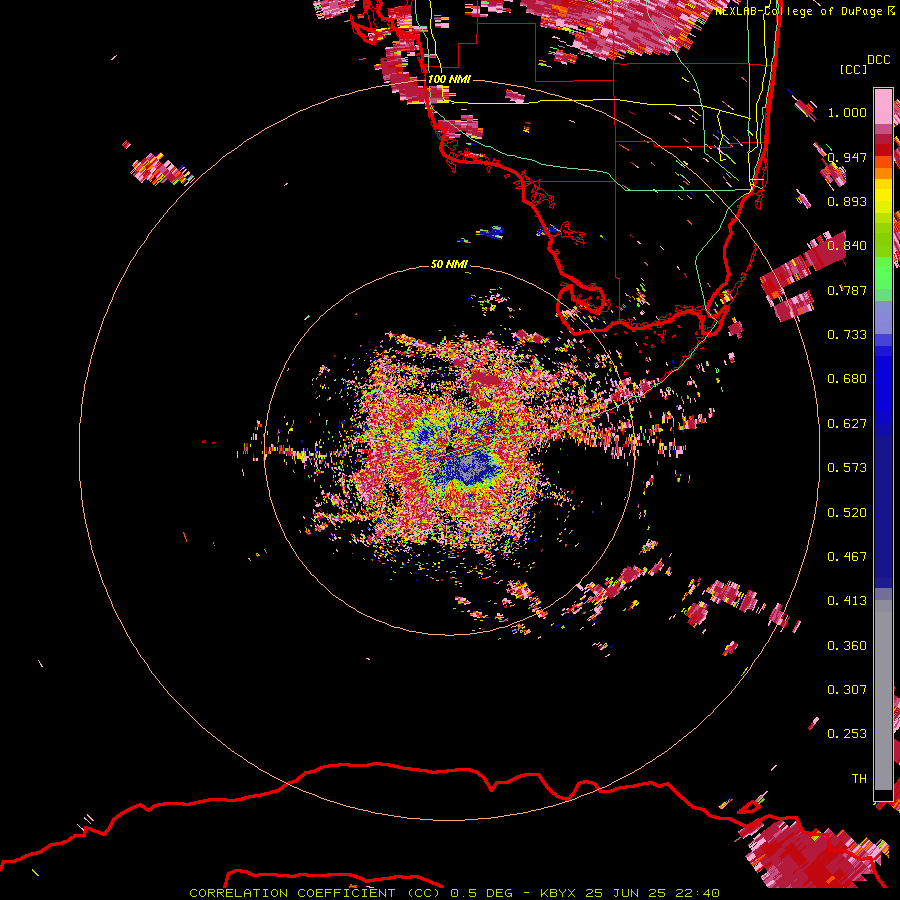
Task: Select the 0.947 color scale label
Action: [847, 157]
